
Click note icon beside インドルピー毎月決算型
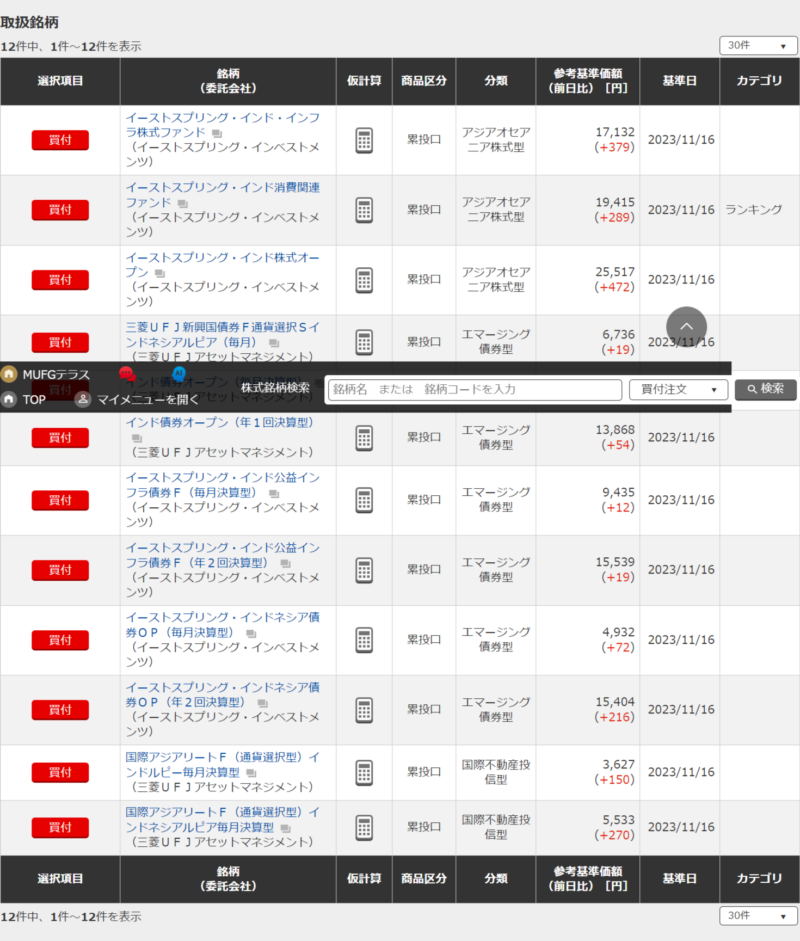pos(251,773)
